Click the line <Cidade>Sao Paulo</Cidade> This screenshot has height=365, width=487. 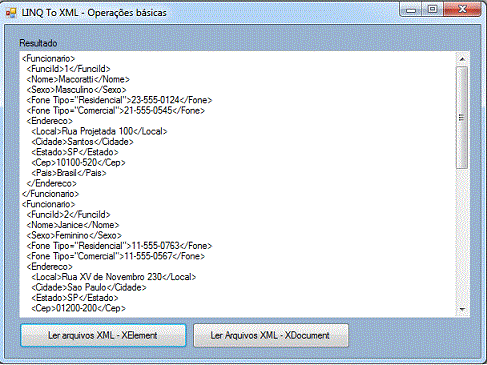point(89,287)
